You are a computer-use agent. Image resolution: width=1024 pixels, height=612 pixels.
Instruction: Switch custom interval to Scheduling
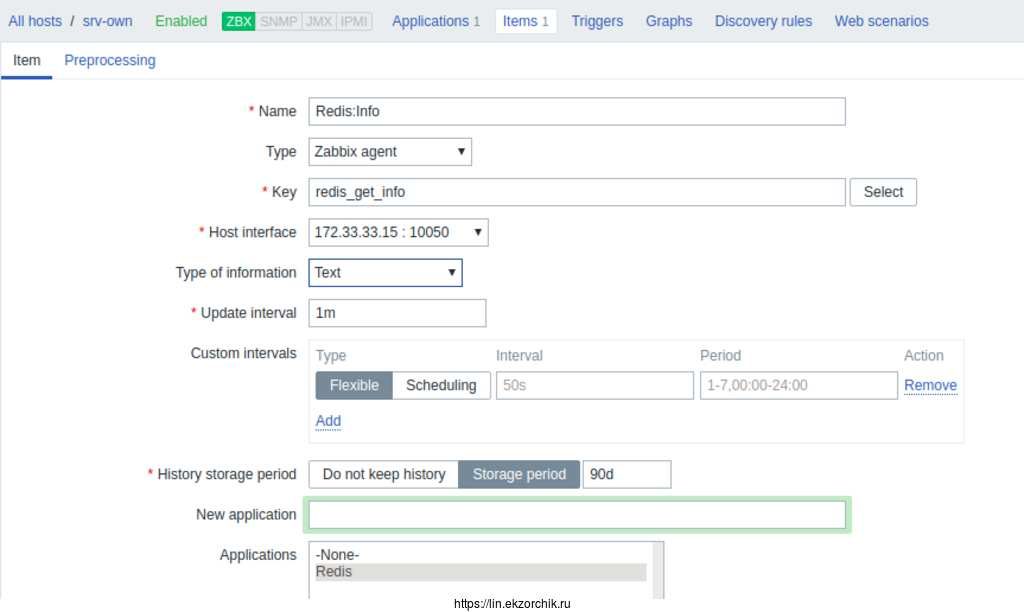[441, 386]
